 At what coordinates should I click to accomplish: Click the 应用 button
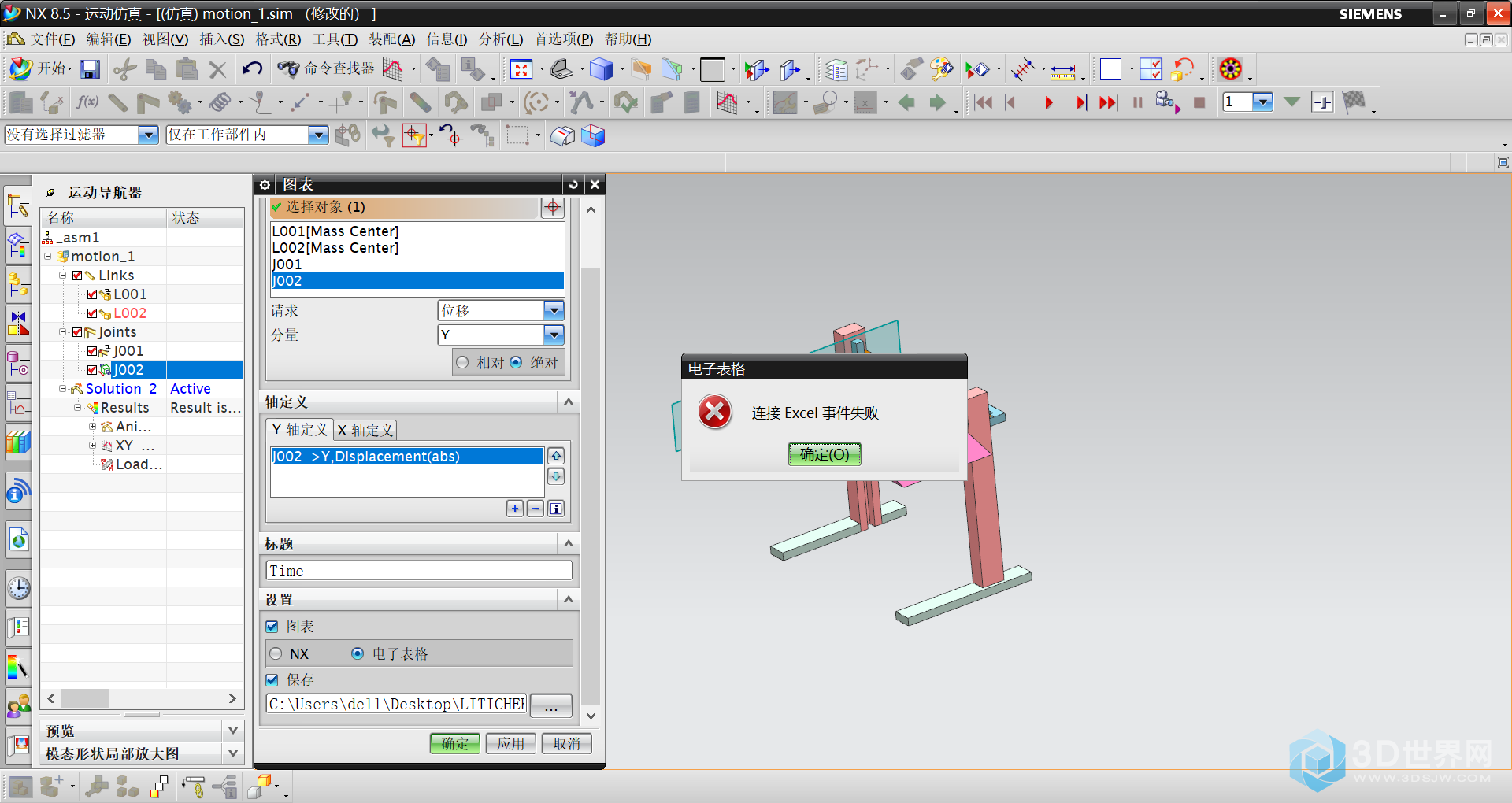511,743
